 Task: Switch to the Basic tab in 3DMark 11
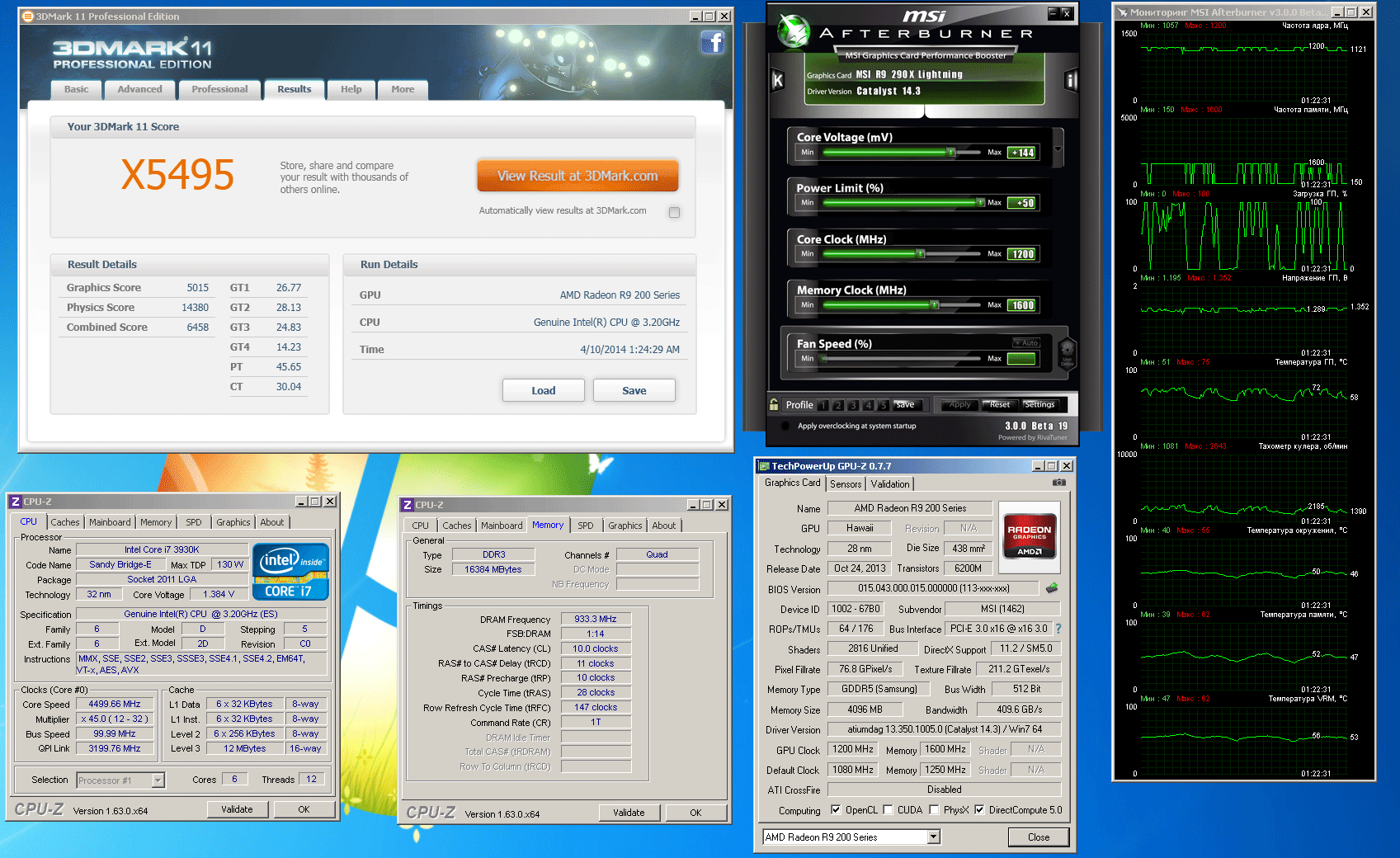tap(77, 89)
